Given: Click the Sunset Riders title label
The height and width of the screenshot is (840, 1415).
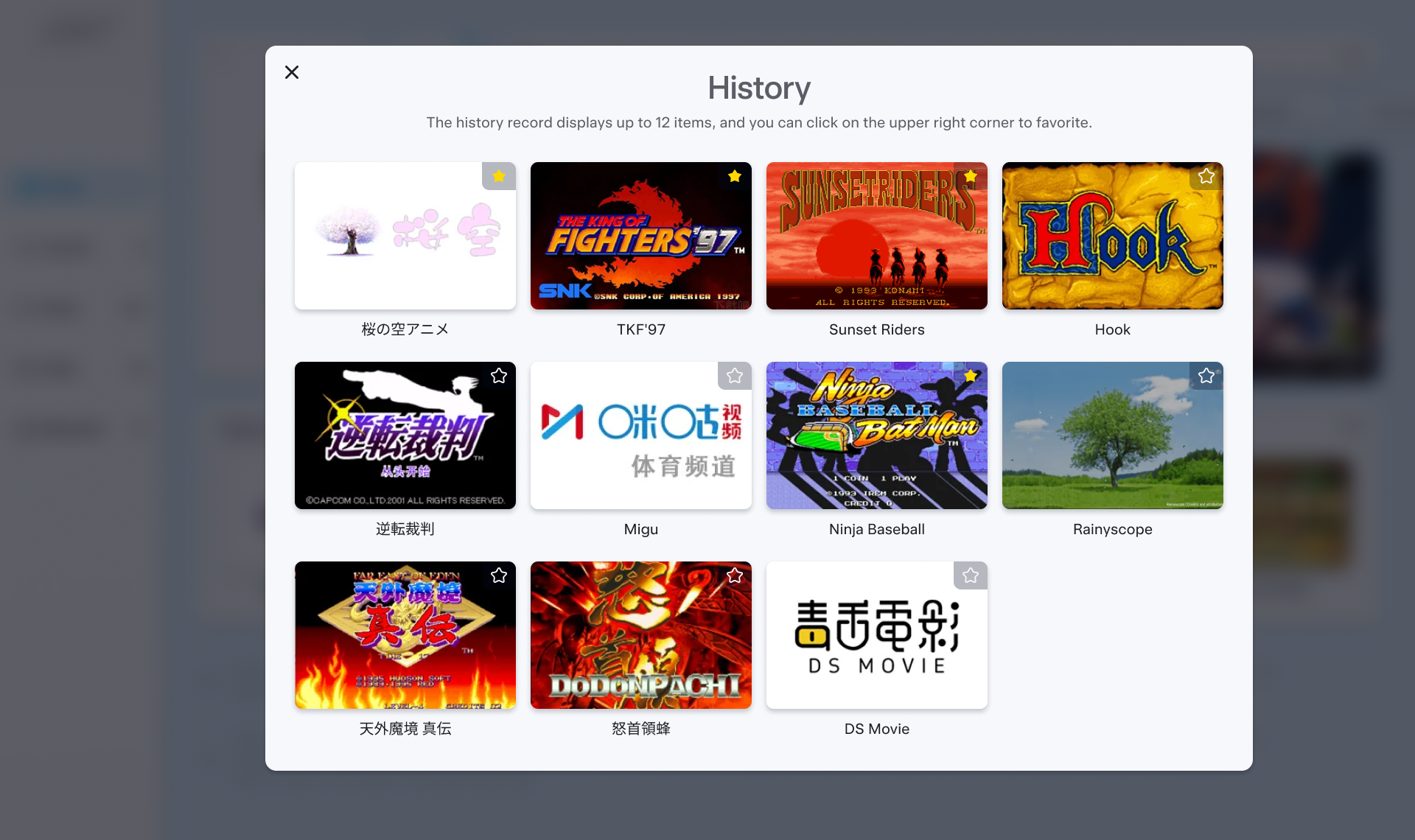Looking at the screenshot, I should (x=877, y=329).
